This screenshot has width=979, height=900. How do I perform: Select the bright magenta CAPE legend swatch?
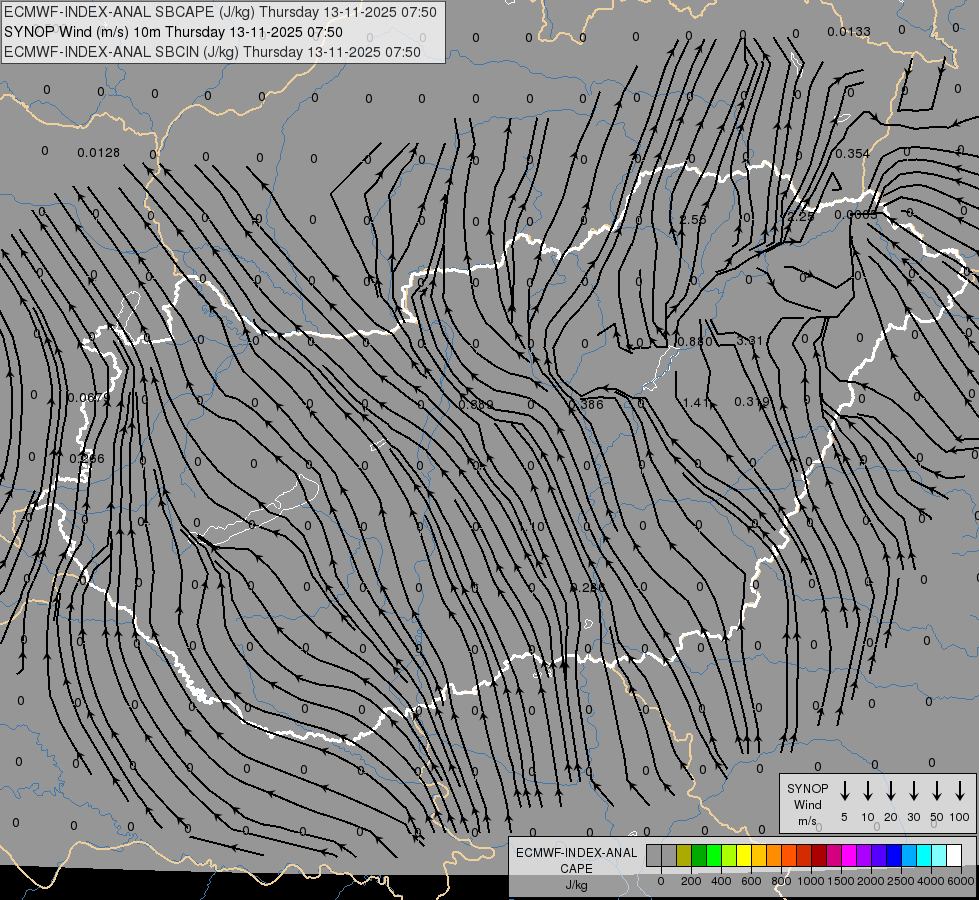849,855
